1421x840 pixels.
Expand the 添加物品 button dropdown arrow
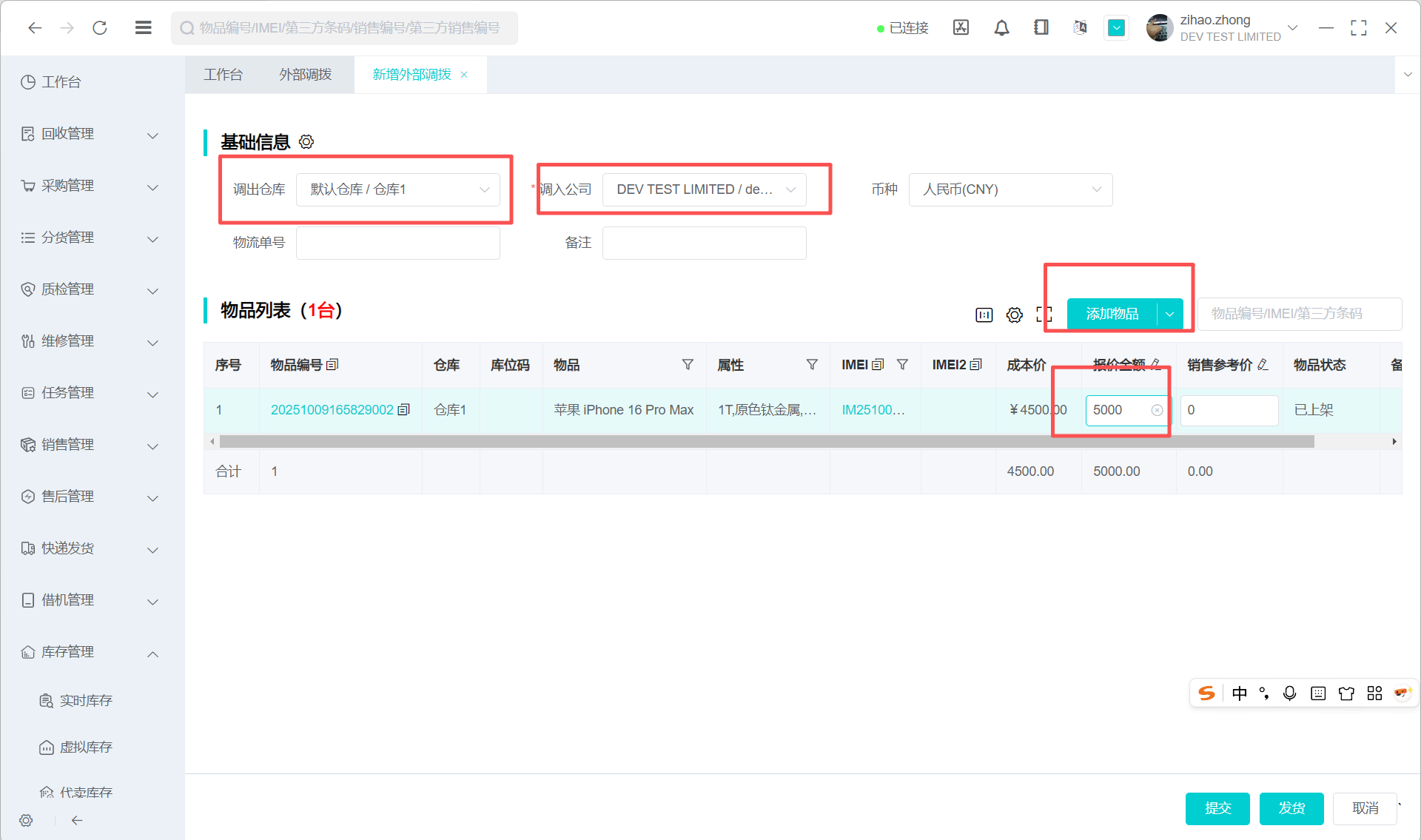click(1169, 314)
